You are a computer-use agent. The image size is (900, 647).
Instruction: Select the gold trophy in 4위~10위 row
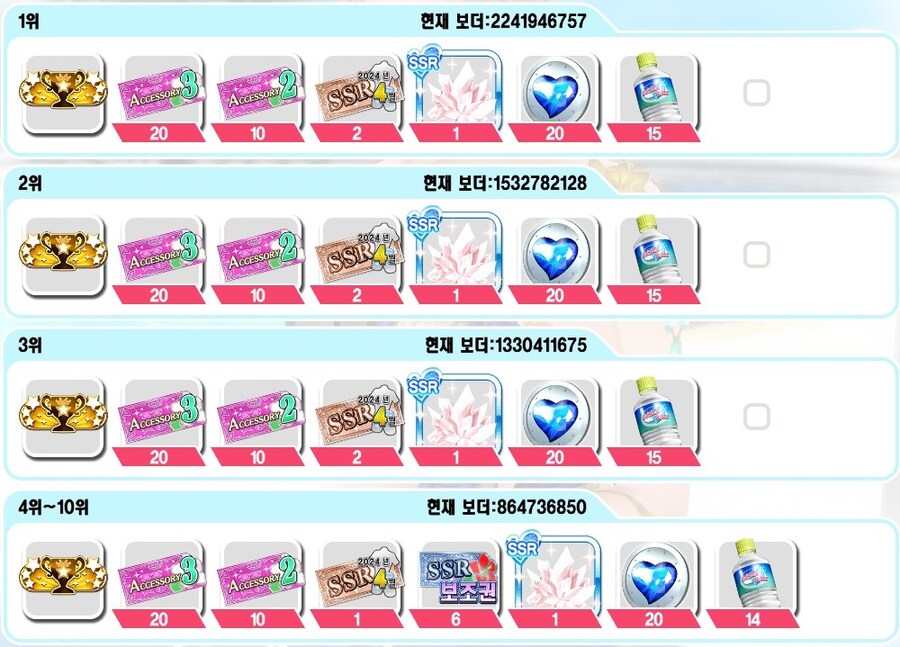click(63, 580)
